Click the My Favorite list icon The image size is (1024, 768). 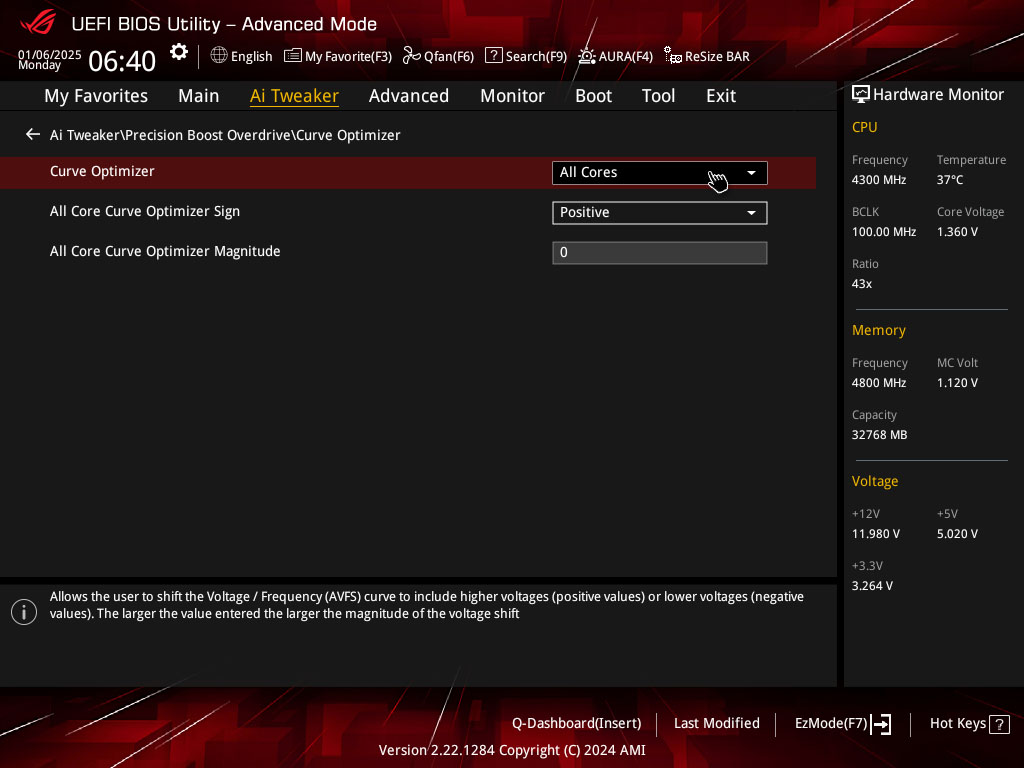point(293,56)
